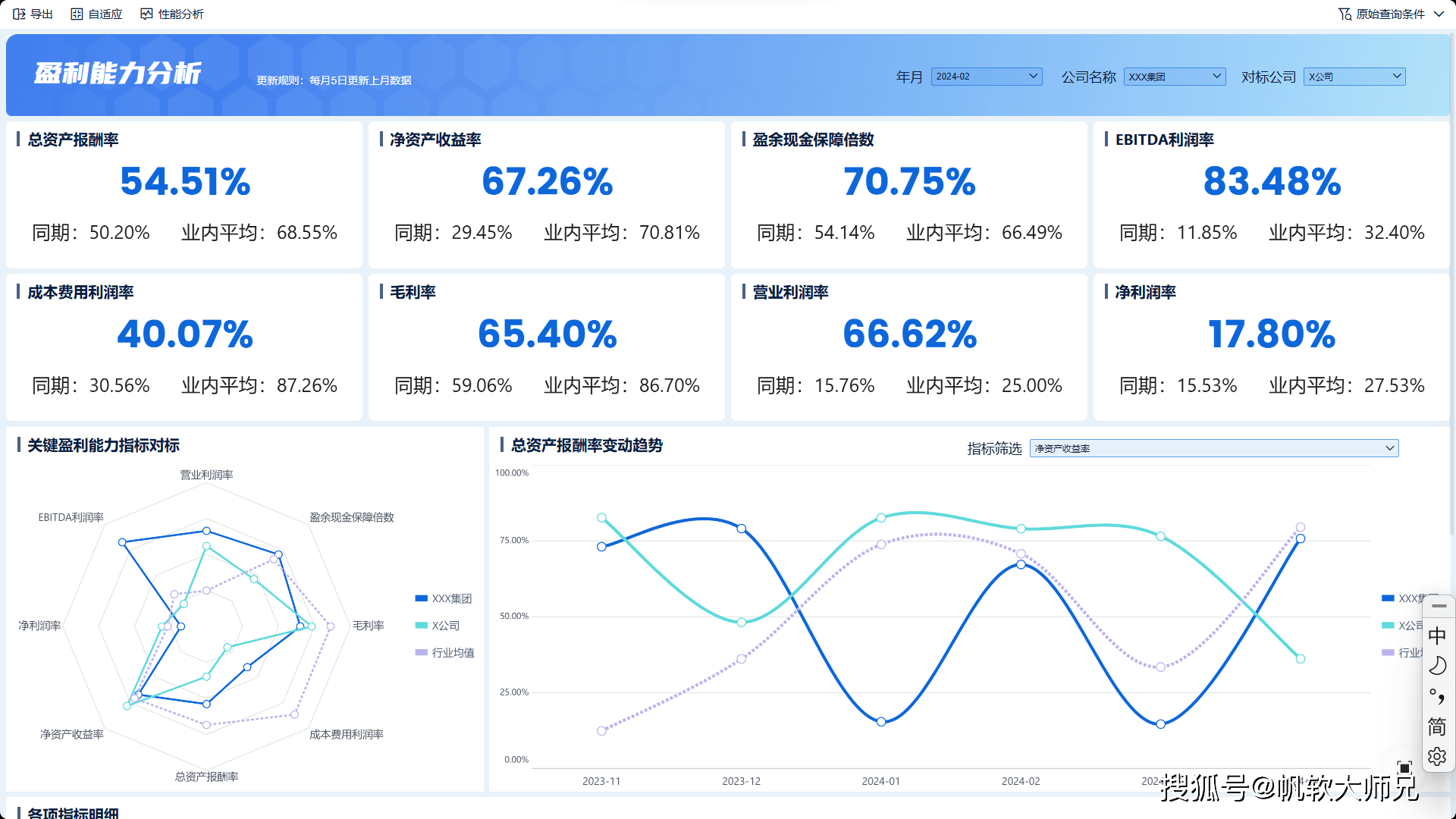Expand 原始查询条件 chevron arrow
This screenshot has width=1456, height=819.
(x=1439, y=14)
